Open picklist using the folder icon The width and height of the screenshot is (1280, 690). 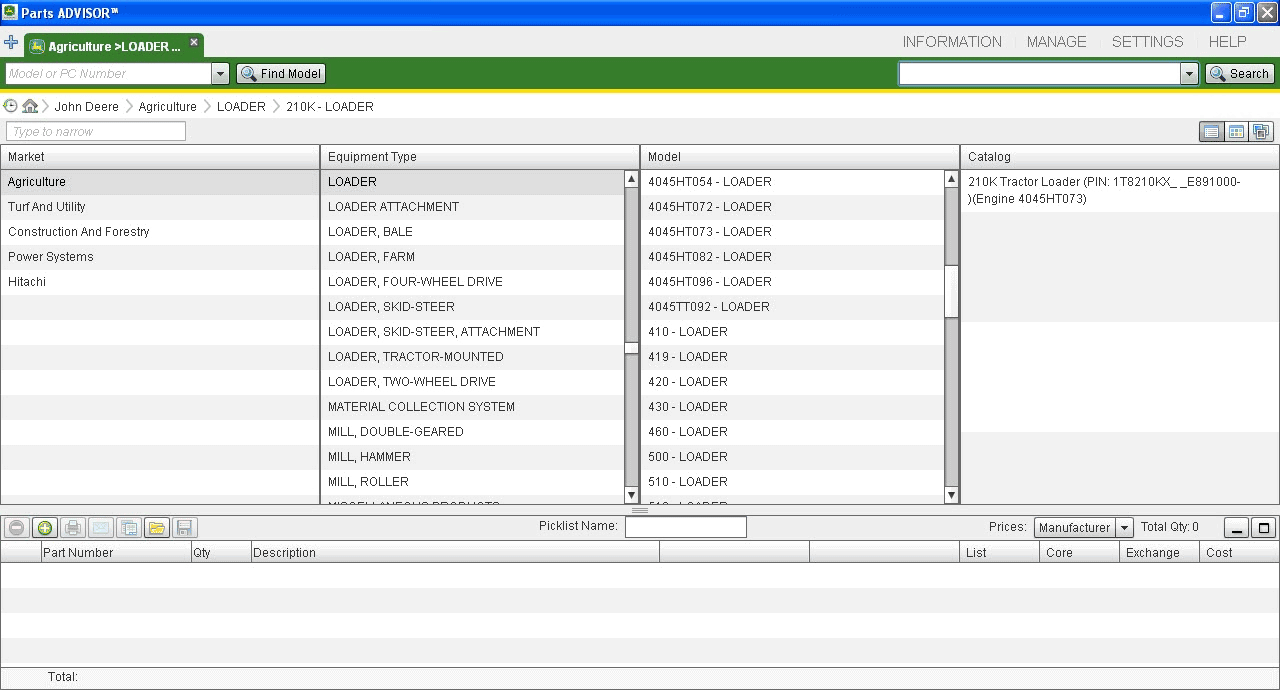[156, 528]
